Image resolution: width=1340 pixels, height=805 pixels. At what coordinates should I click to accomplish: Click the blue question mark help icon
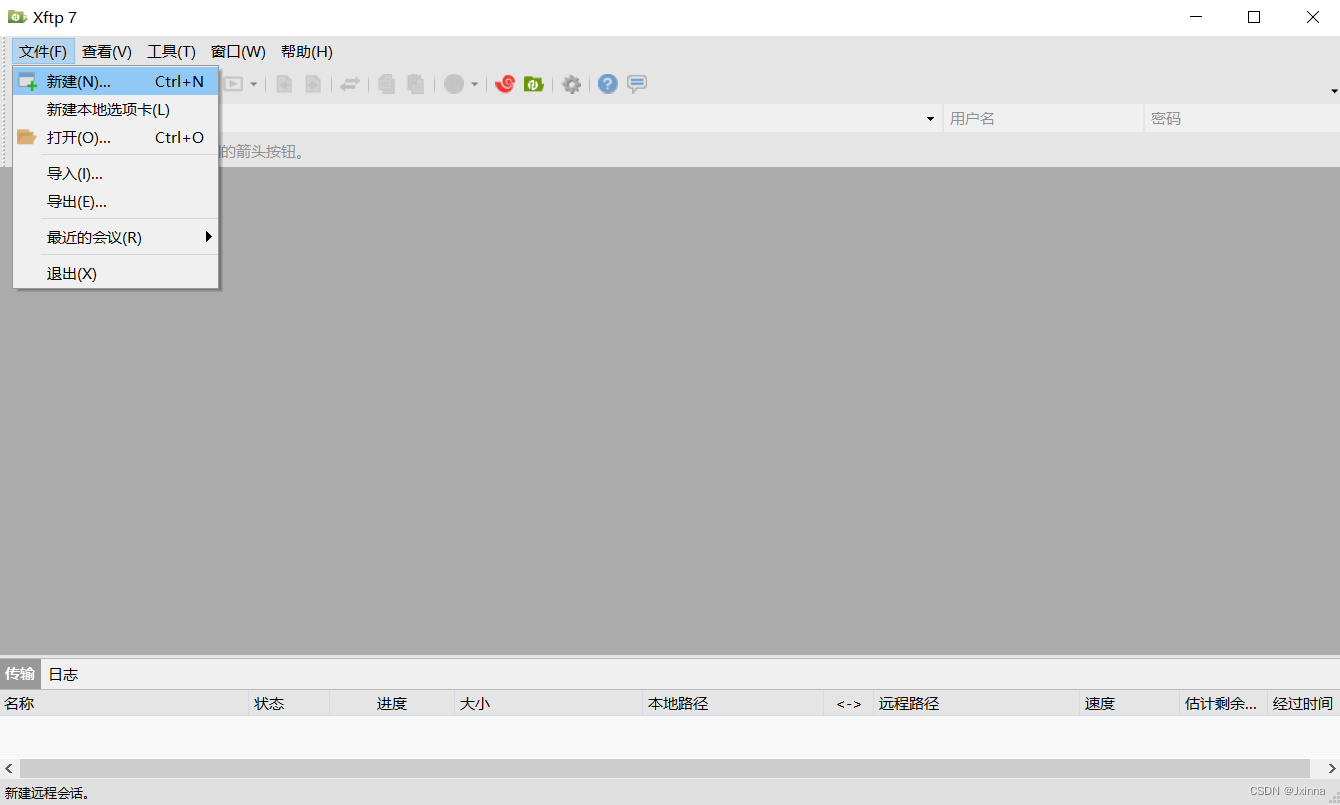[x=607, y=84]
